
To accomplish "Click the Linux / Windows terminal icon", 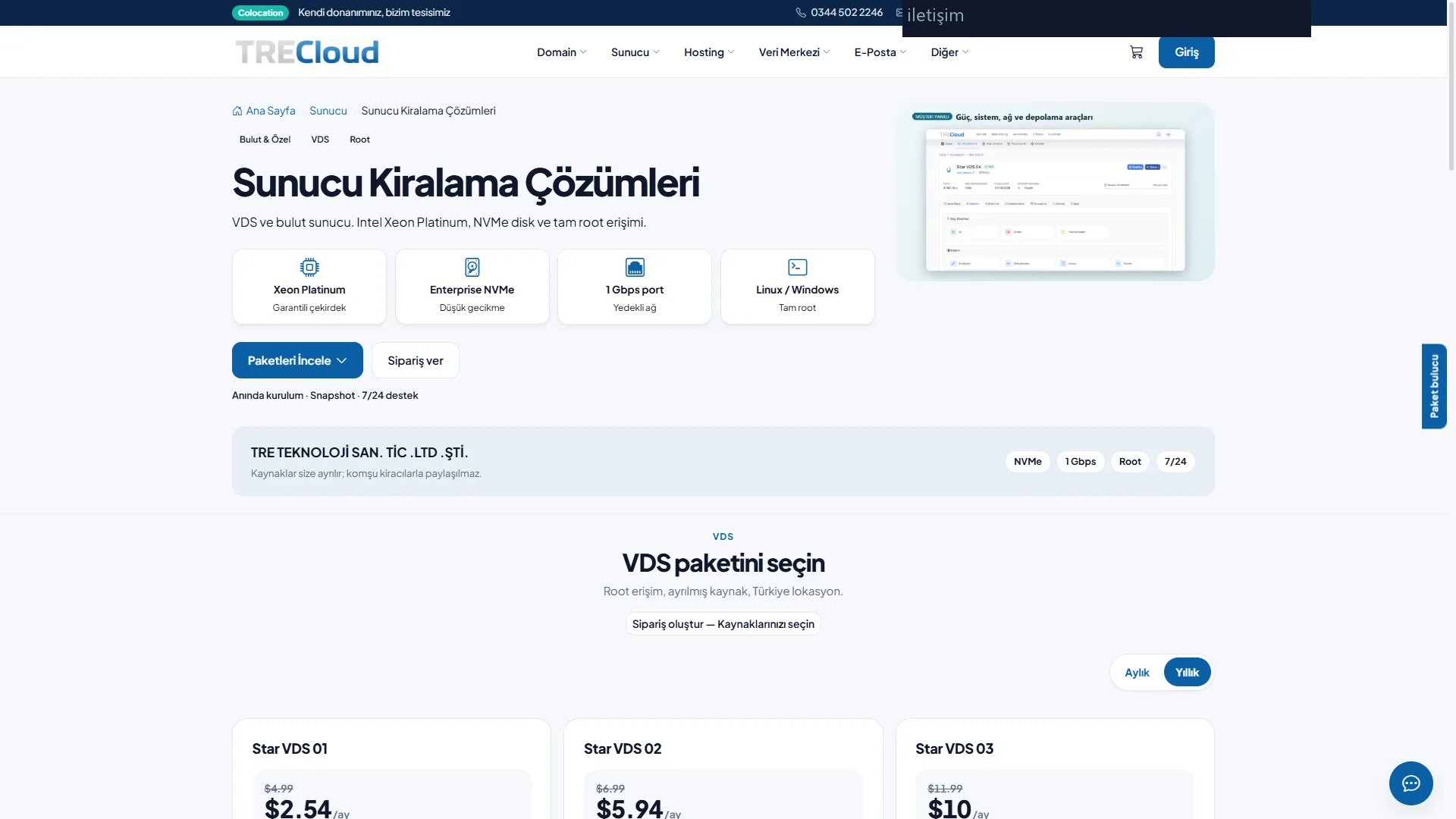I will (x=798, y=267).
